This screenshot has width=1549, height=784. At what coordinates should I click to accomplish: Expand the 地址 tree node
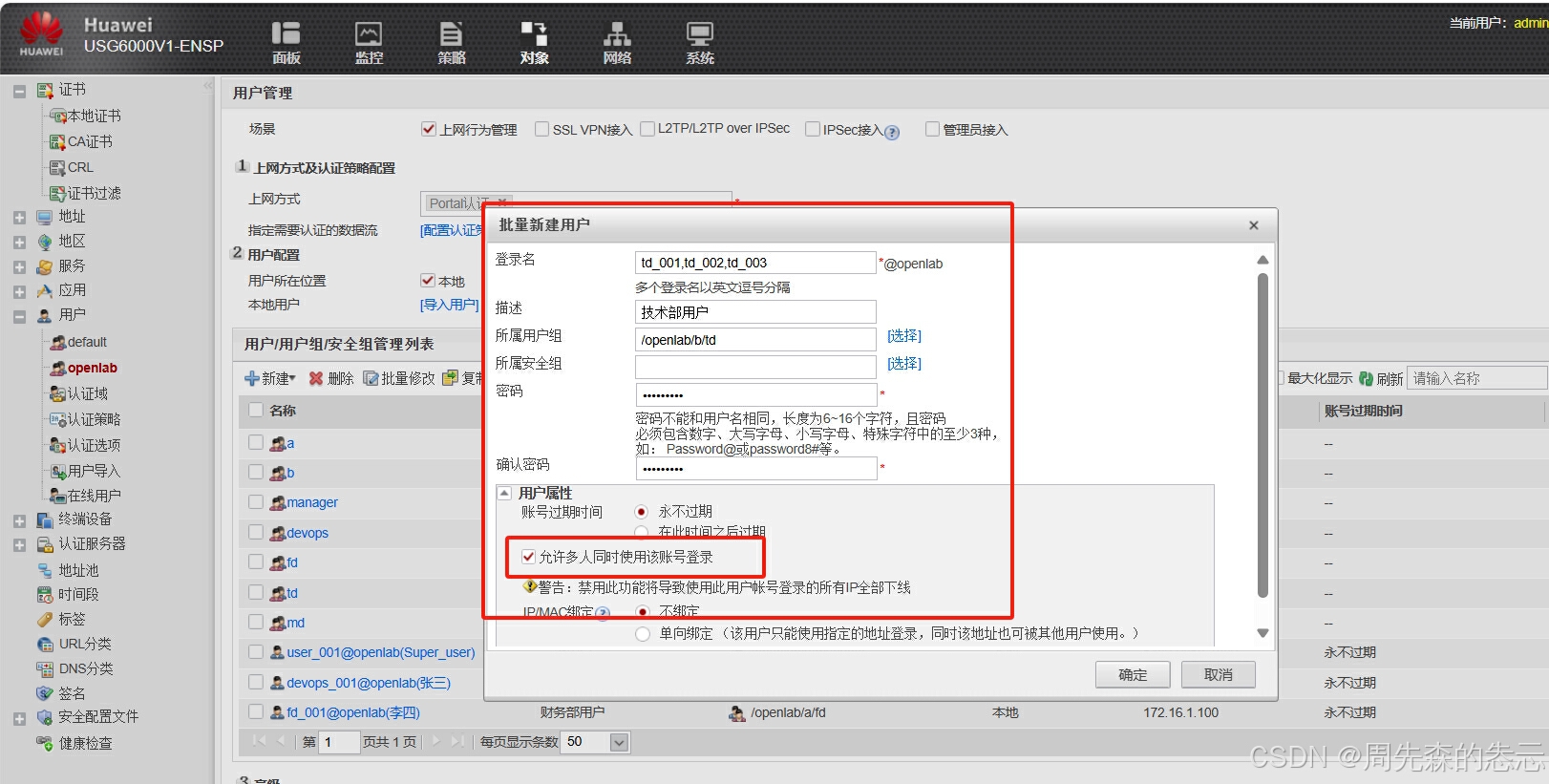pyautogui.click(x=19, y=218)
